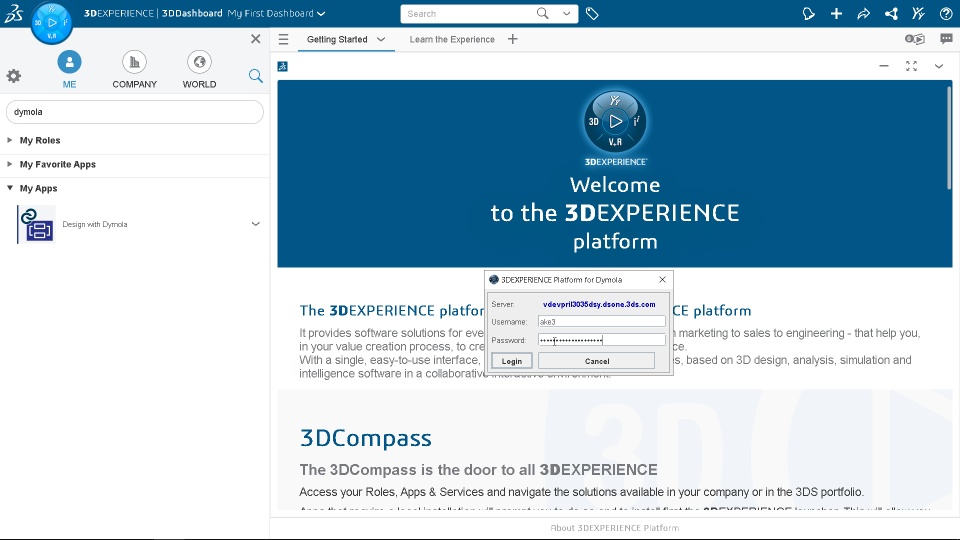Open the My First Dashboard dropdown

point(321,13)
